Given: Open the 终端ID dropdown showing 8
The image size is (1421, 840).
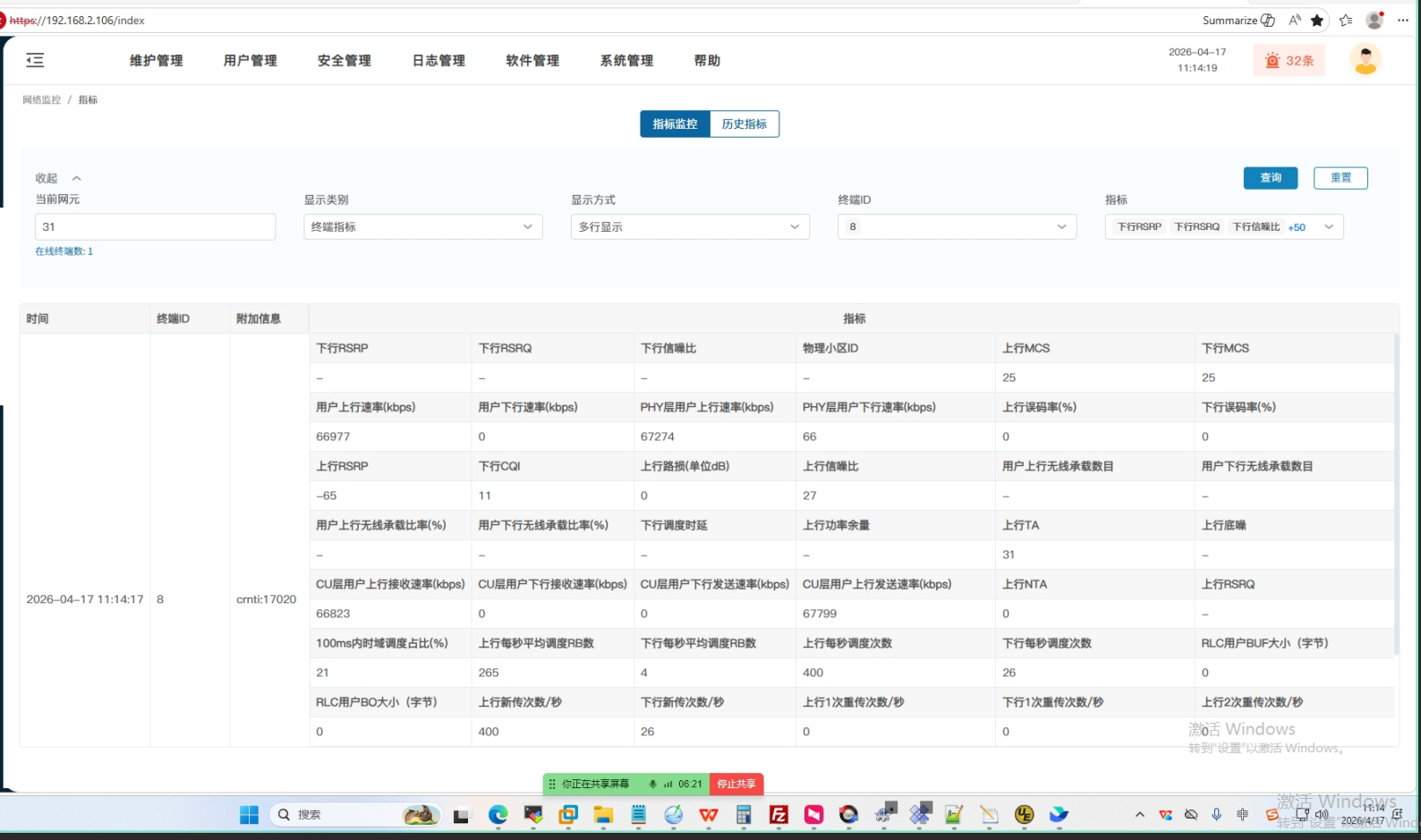Looking at the screenshot, I should coord(957,227).
